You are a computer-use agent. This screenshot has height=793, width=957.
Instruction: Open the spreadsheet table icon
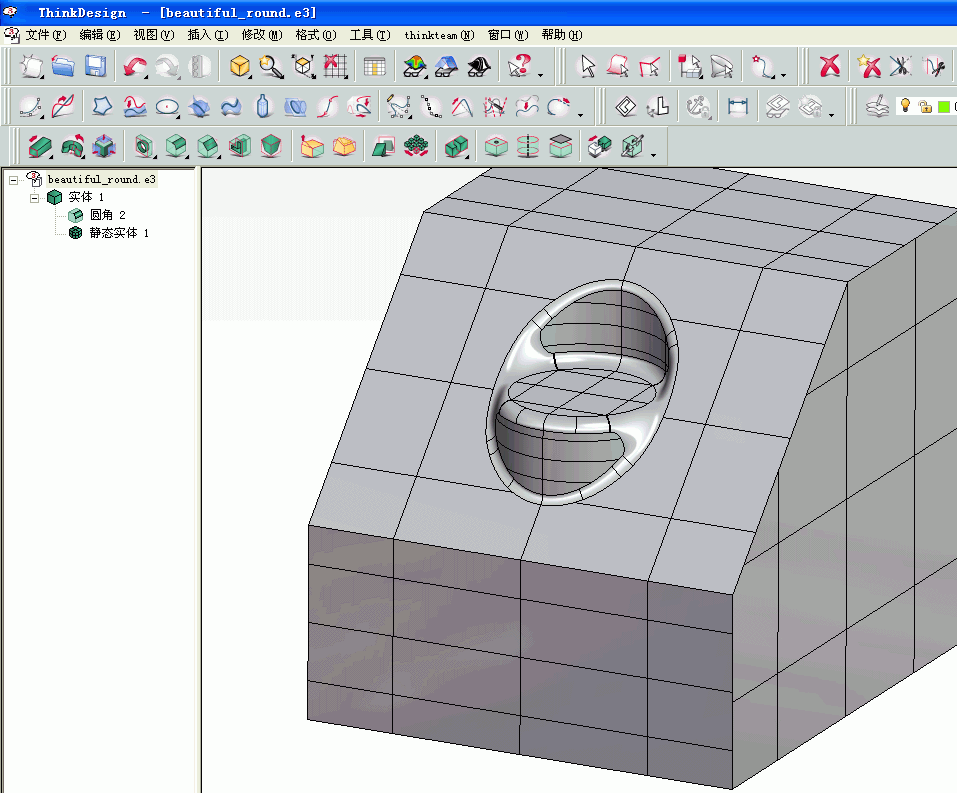[x=374, y=66]
